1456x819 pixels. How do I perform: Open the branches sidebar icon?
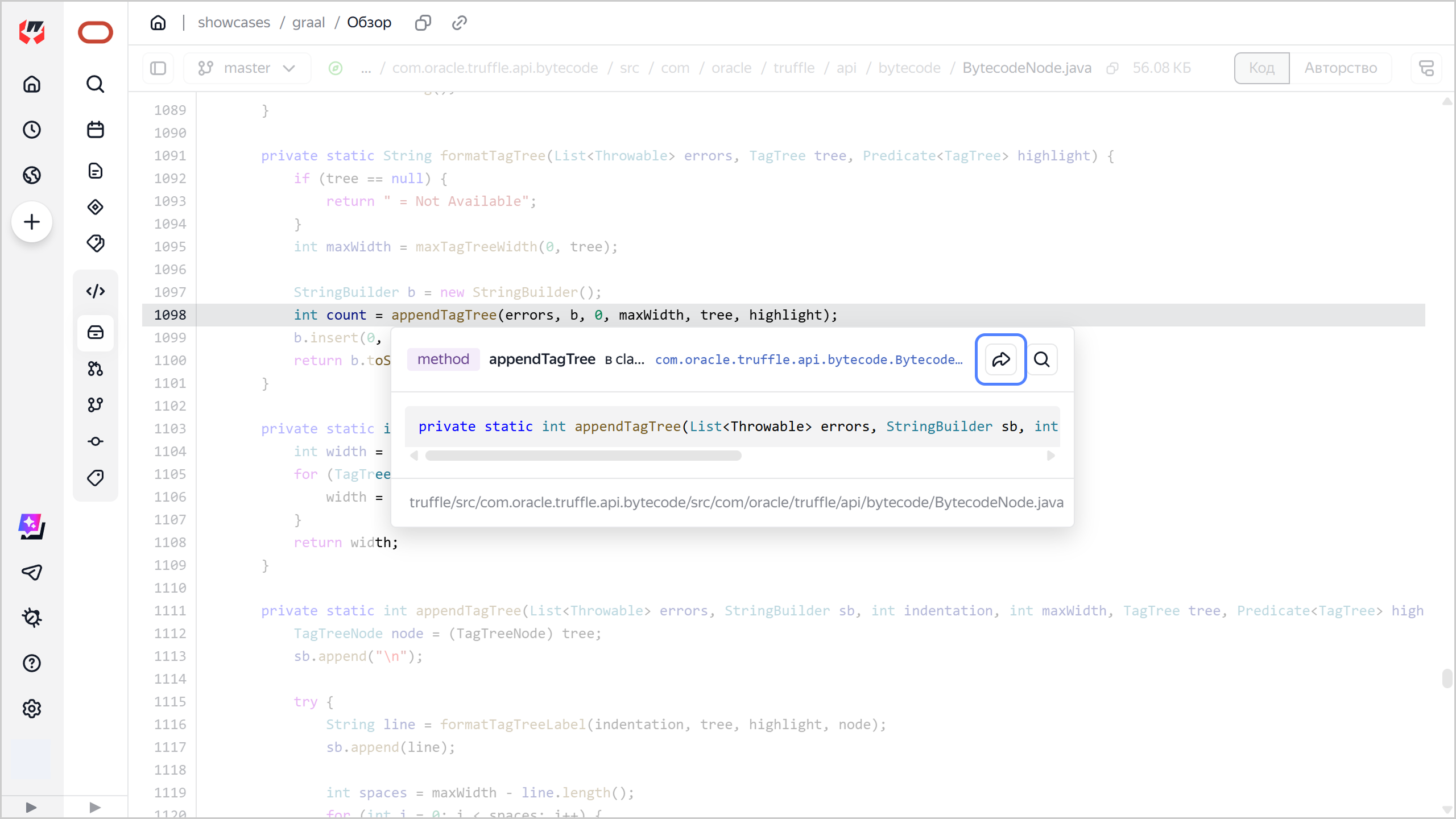(x=95, y=405)
